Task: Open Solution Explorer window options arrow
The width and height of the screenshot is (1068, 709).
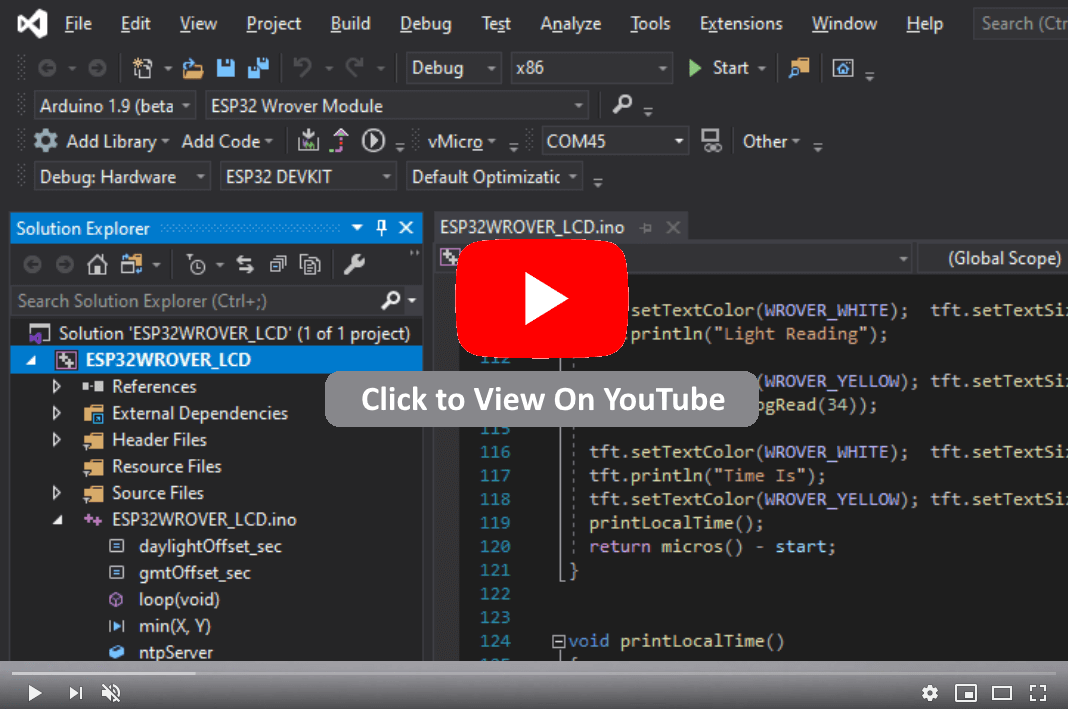Action: click(x=357, y=228)
